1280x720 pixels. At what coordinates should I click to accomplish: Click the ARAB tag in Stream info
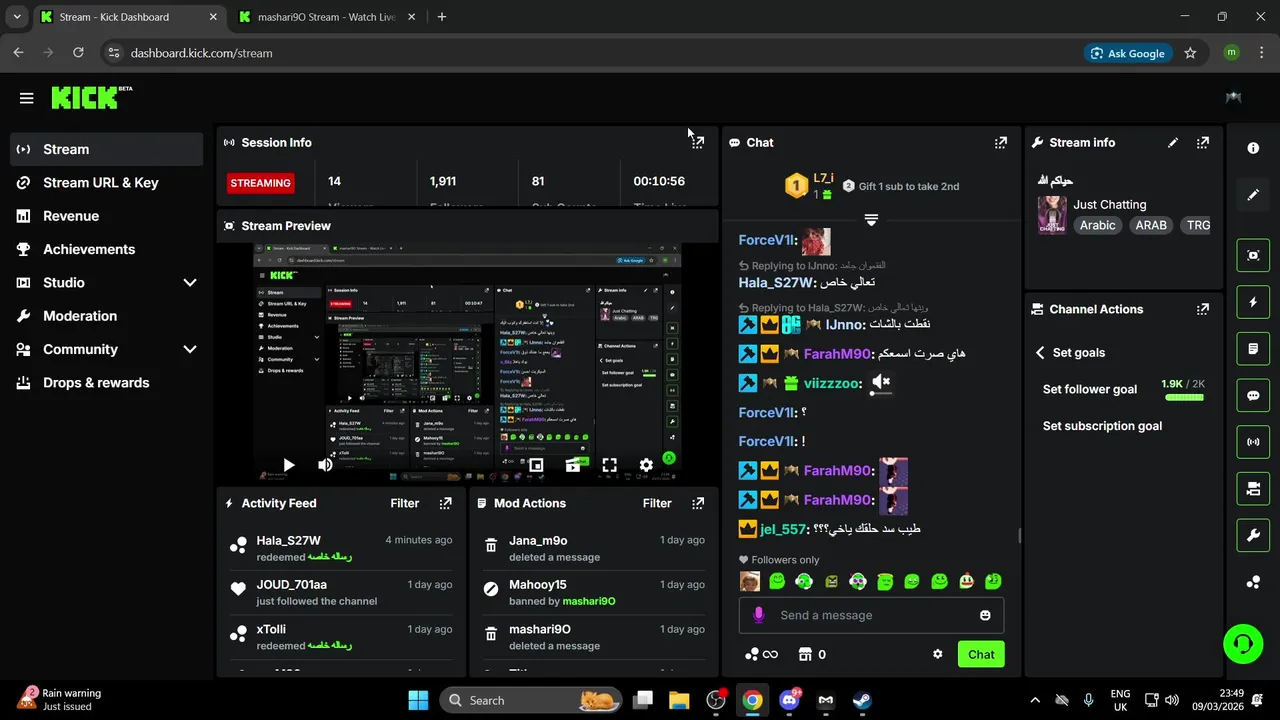[x=1151, y=225]
